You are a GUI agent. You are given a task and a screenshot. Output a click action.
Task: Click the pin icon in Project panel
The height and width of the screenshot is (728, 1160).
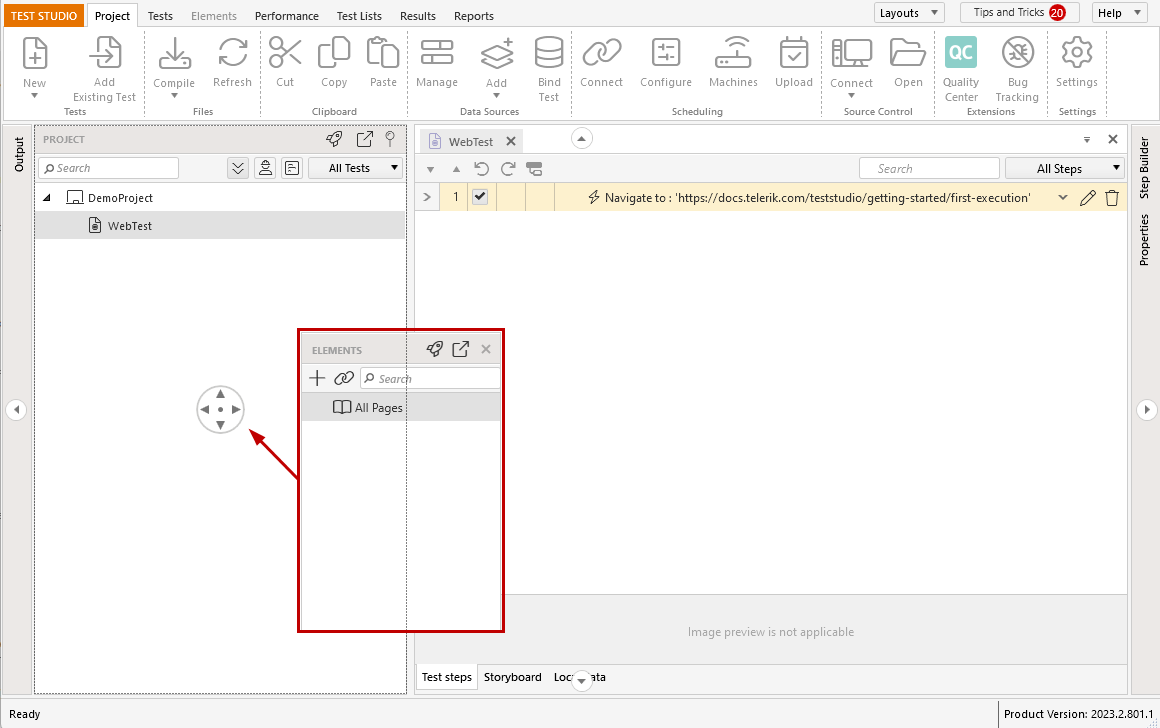click(x=390, y=138)
